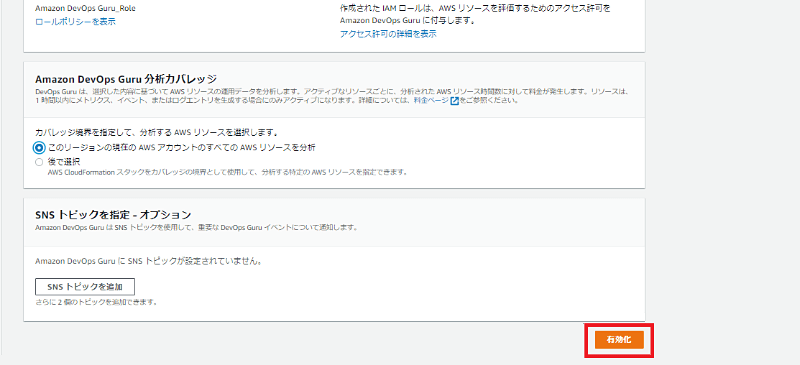800x365 pixels.
Task: Click the external link icon beside 料金ページ
Action: [x=454, y=101]
